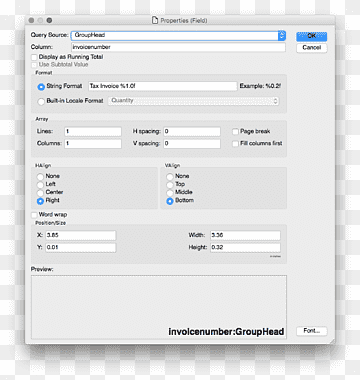Viewport: 360px width, 380px height.
Task: Select Built-in Locale Format option
Action: (41, 101)
